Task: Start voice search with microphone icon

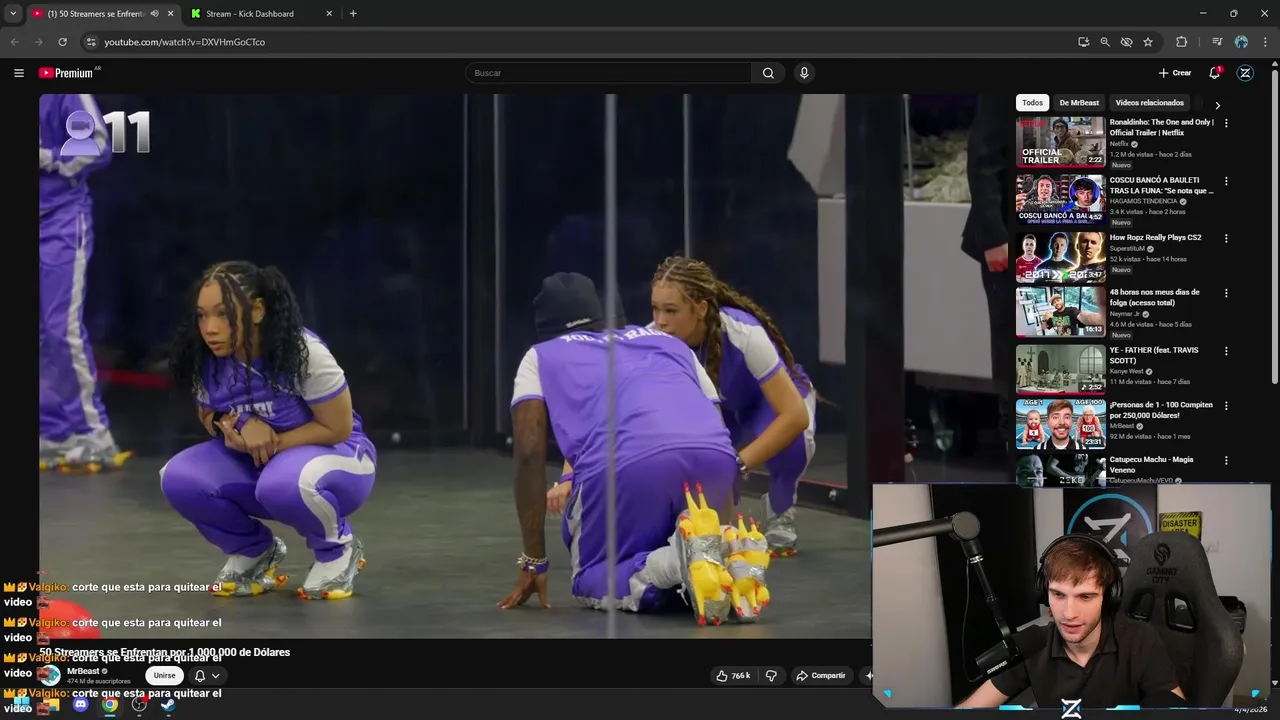Action: coord(804,73)
